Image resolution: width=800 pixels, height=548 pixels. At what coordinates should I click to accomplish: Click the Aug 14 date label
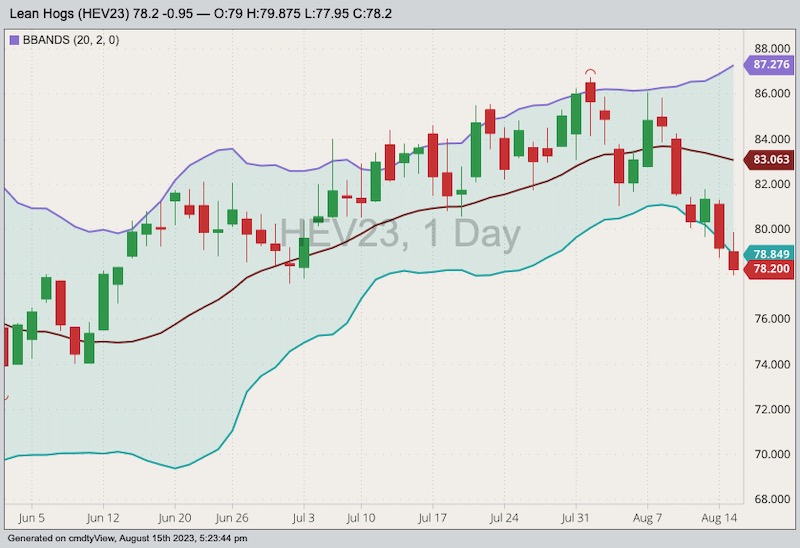(x=719, y=518)
